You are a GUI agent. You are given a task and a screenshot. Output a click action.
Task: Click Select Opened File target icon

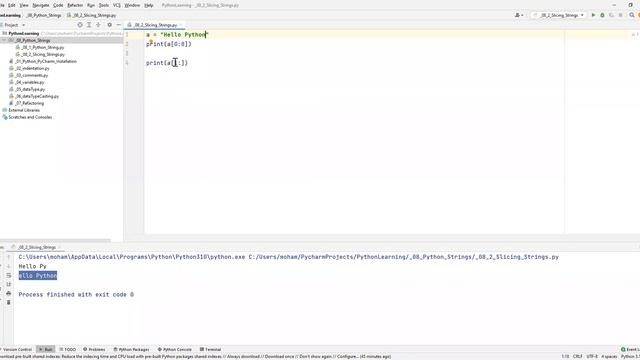click(80, 25)
